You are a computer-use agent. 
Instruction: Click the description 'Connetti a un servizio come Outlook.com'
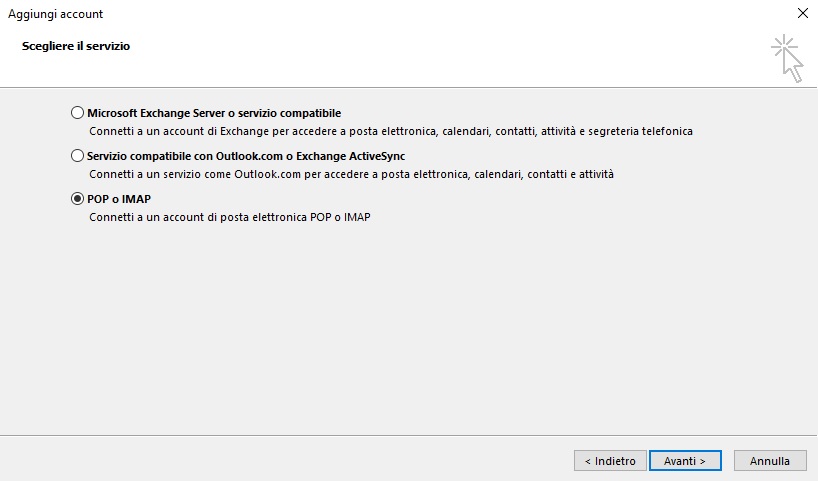click(x=351, y=174)
